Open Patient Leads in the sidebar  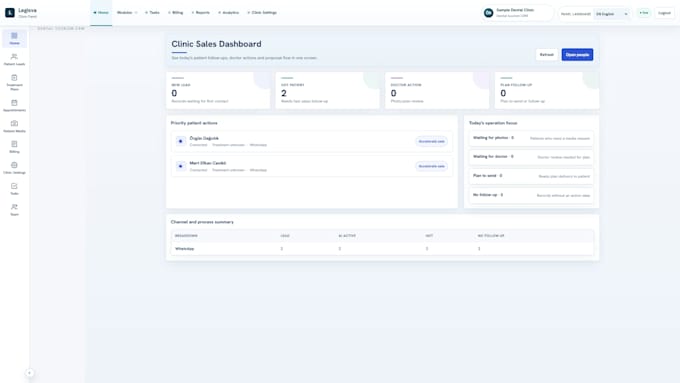[14, 60]
